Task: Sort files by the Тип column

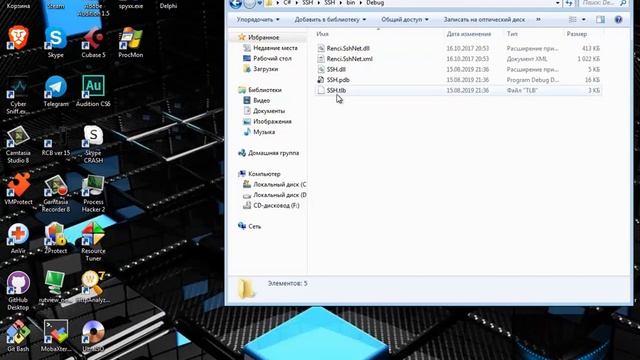Action: [x=512, y=34]
